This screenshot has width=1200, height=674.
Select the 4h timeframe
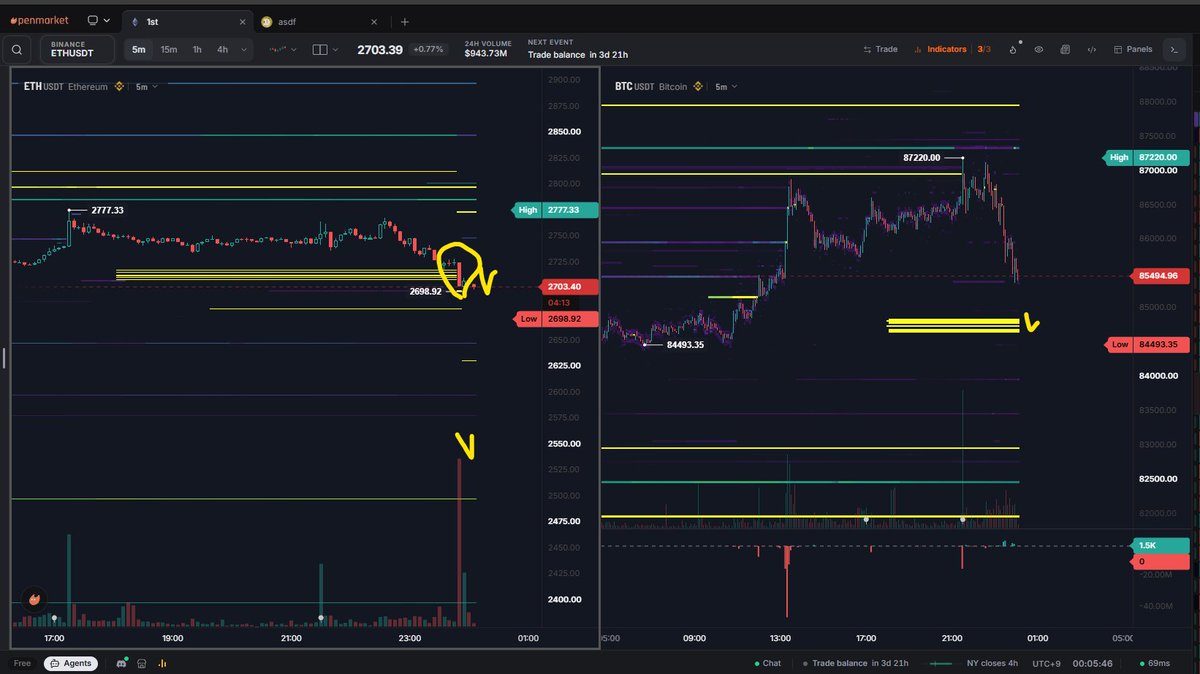click(x=222, y=49)
